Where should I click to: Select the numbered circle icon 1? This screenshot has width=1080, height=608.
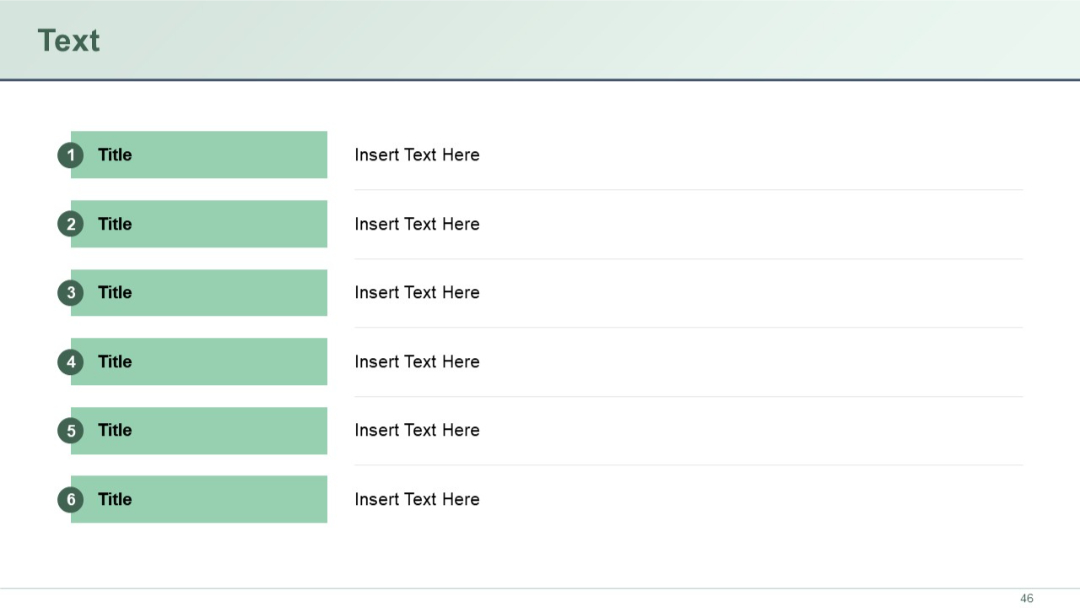(x=70, y=155)
